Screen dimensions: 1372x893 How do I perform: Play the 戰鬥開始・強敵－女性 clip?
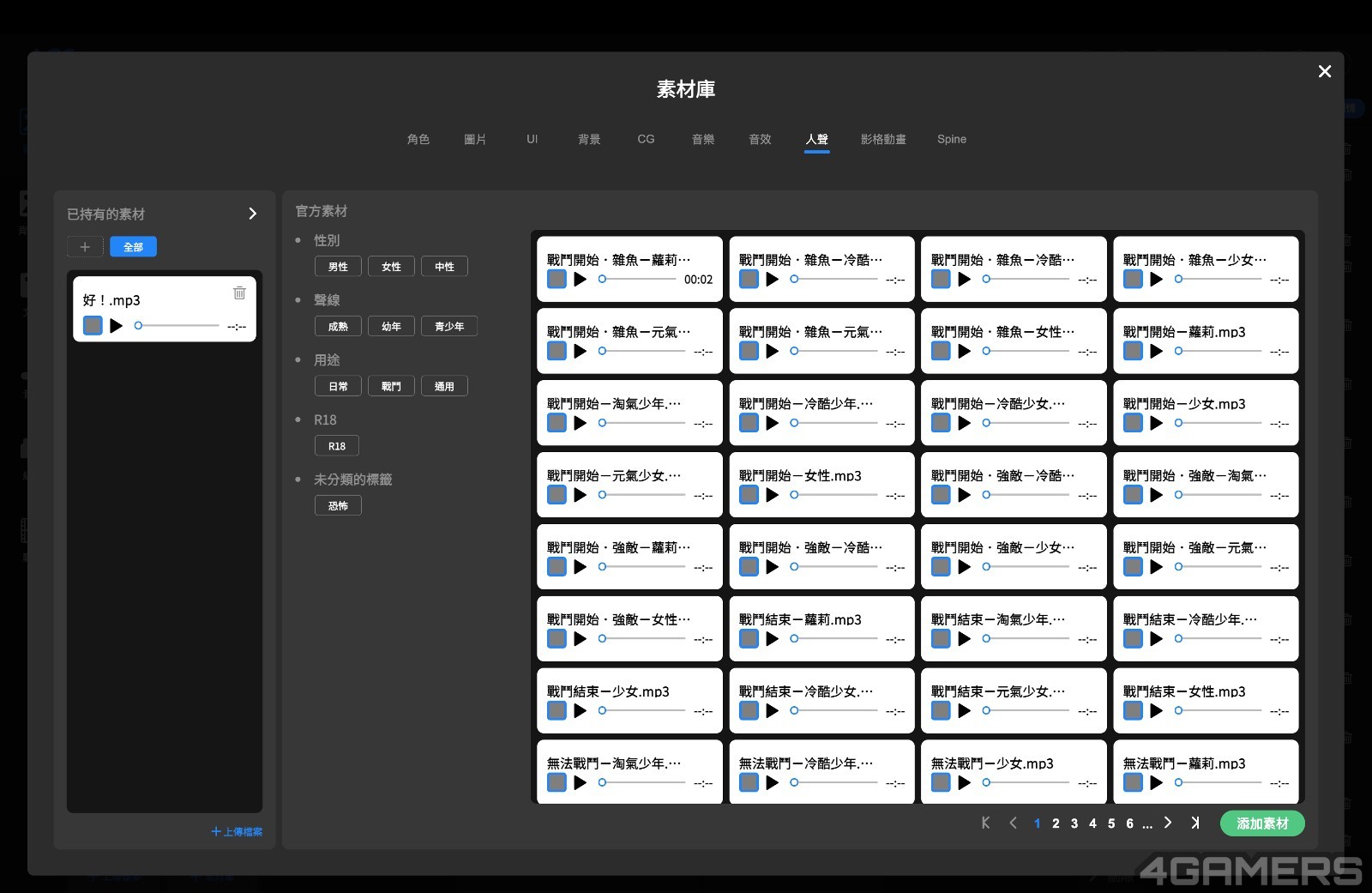581,639
